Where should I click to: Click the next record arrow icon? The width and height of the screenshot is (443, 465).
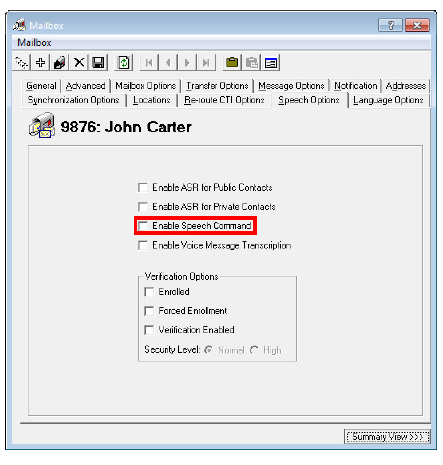(187, 62)
